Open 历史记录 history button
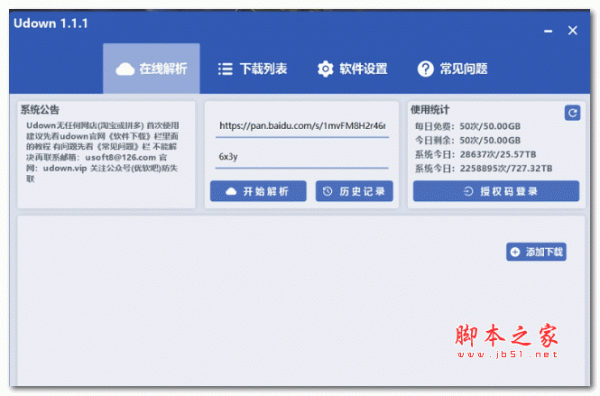Image resolution: width=600 pixels, height=396 pixels. point(354,191)
